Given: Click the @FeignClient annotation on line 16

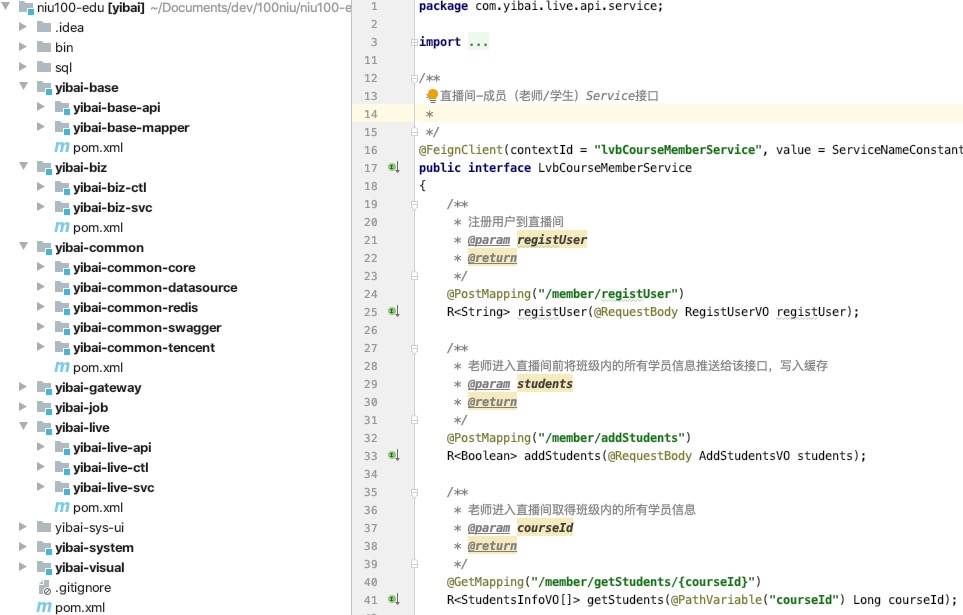Looking at the screenshot, I should (461, 150).
